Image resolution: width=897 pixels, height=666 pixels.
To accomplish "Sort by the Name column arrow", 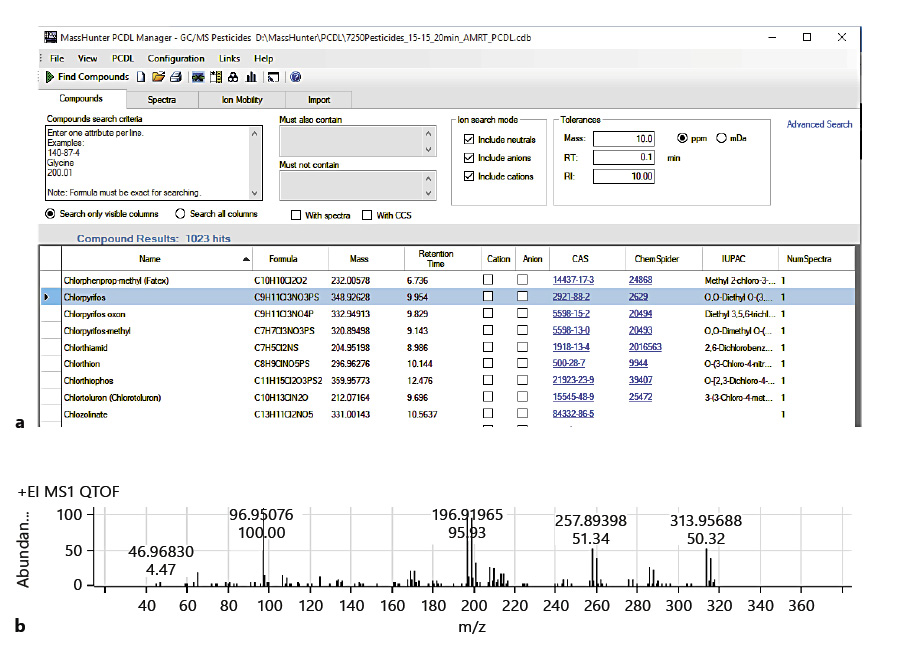I will coord(246,259).
